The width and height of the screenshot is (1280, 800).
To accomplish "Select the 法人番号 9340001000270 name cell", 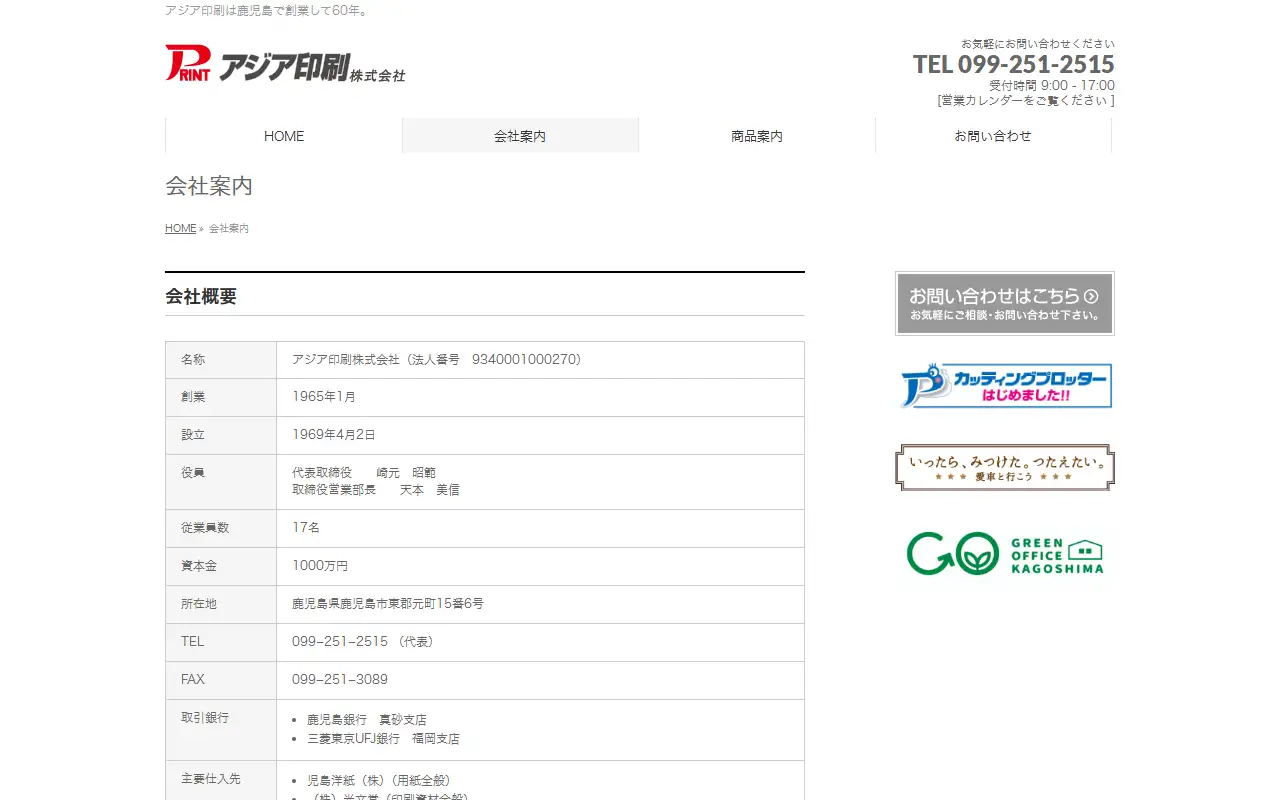I will (x=540, y=360).
